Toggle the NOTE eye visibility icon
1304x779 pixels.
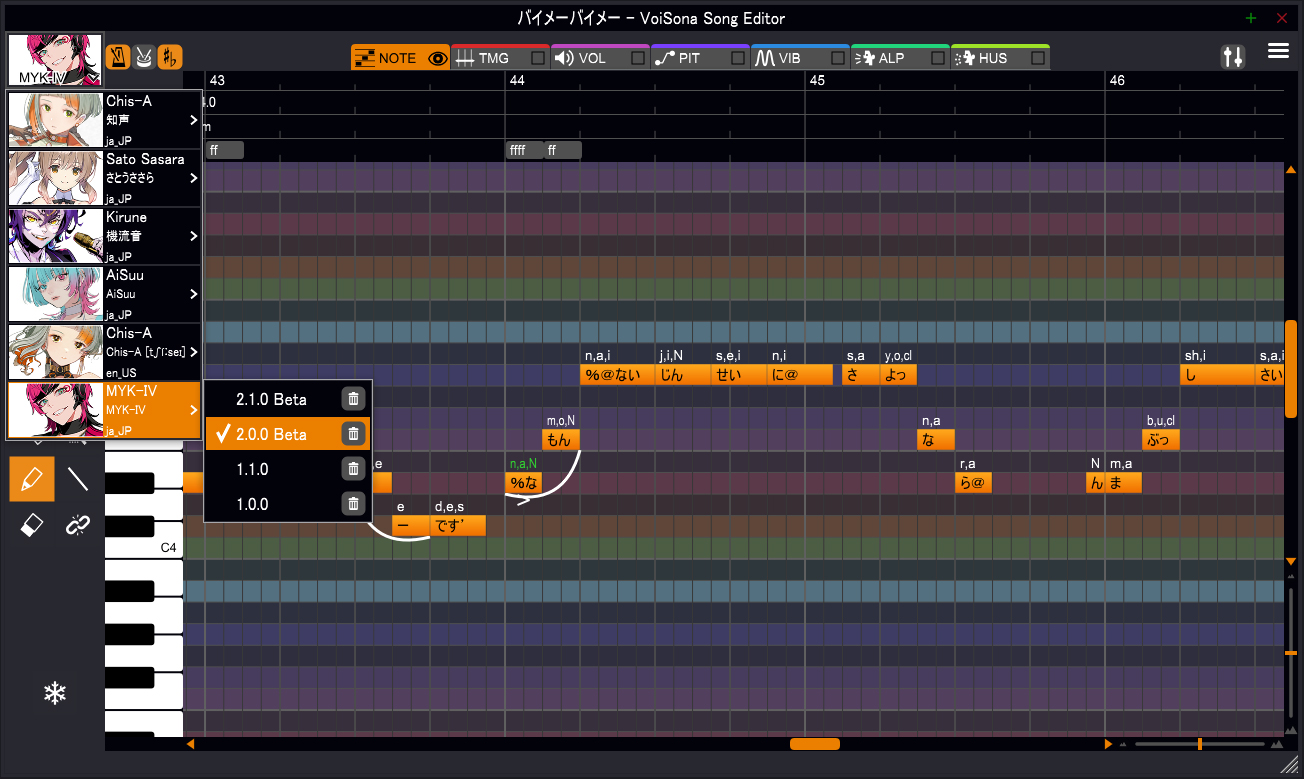[x=437, y=58]
